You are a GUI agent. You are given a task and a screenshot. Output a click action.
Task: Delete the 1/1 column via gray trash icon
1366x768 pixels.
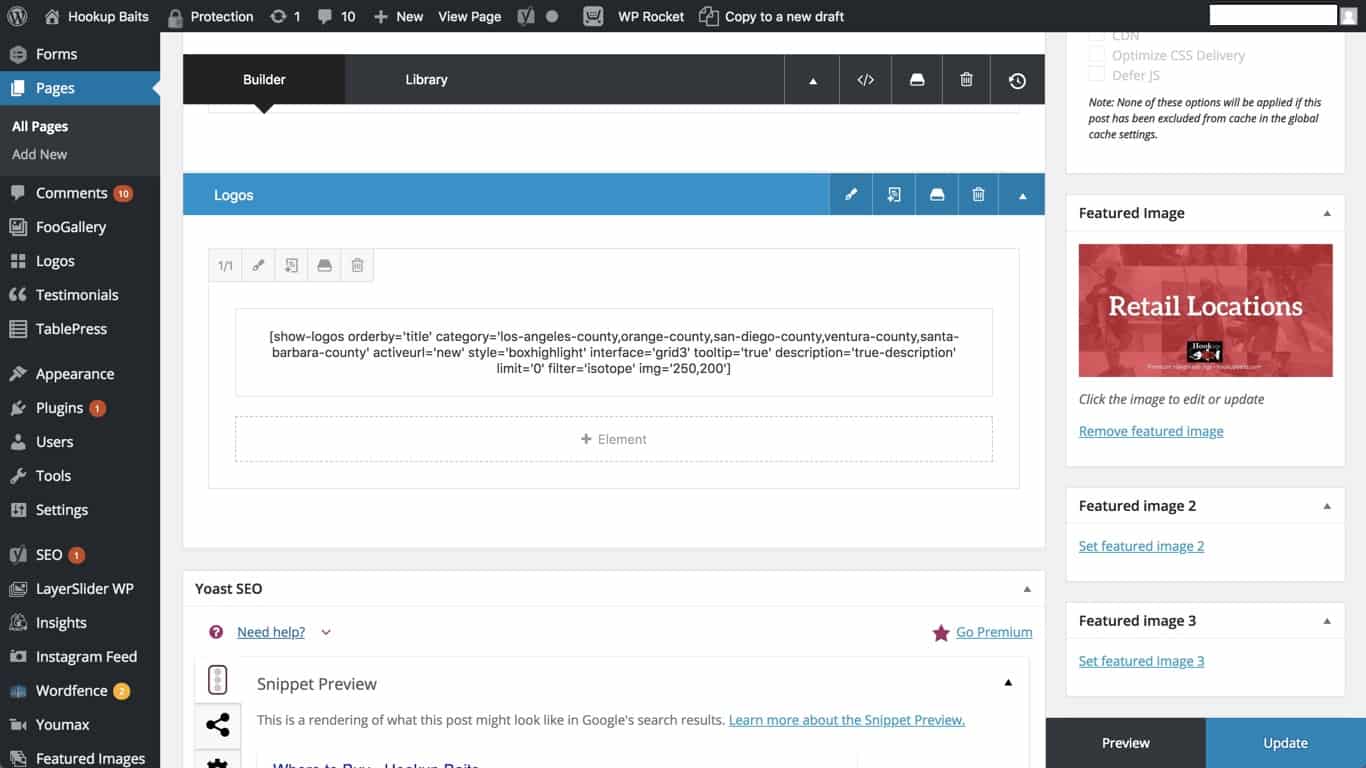pos(357,266)
